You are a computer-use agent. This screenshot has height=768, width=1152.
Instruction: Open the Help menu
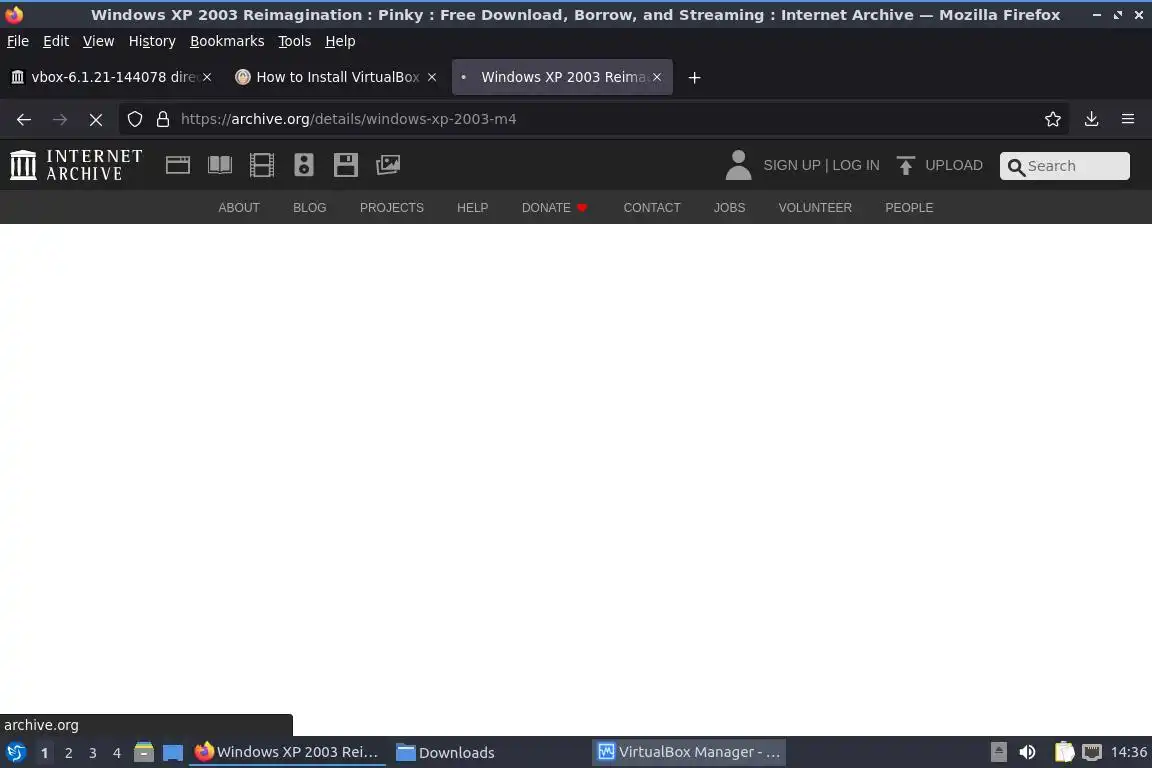coord(340,41)
